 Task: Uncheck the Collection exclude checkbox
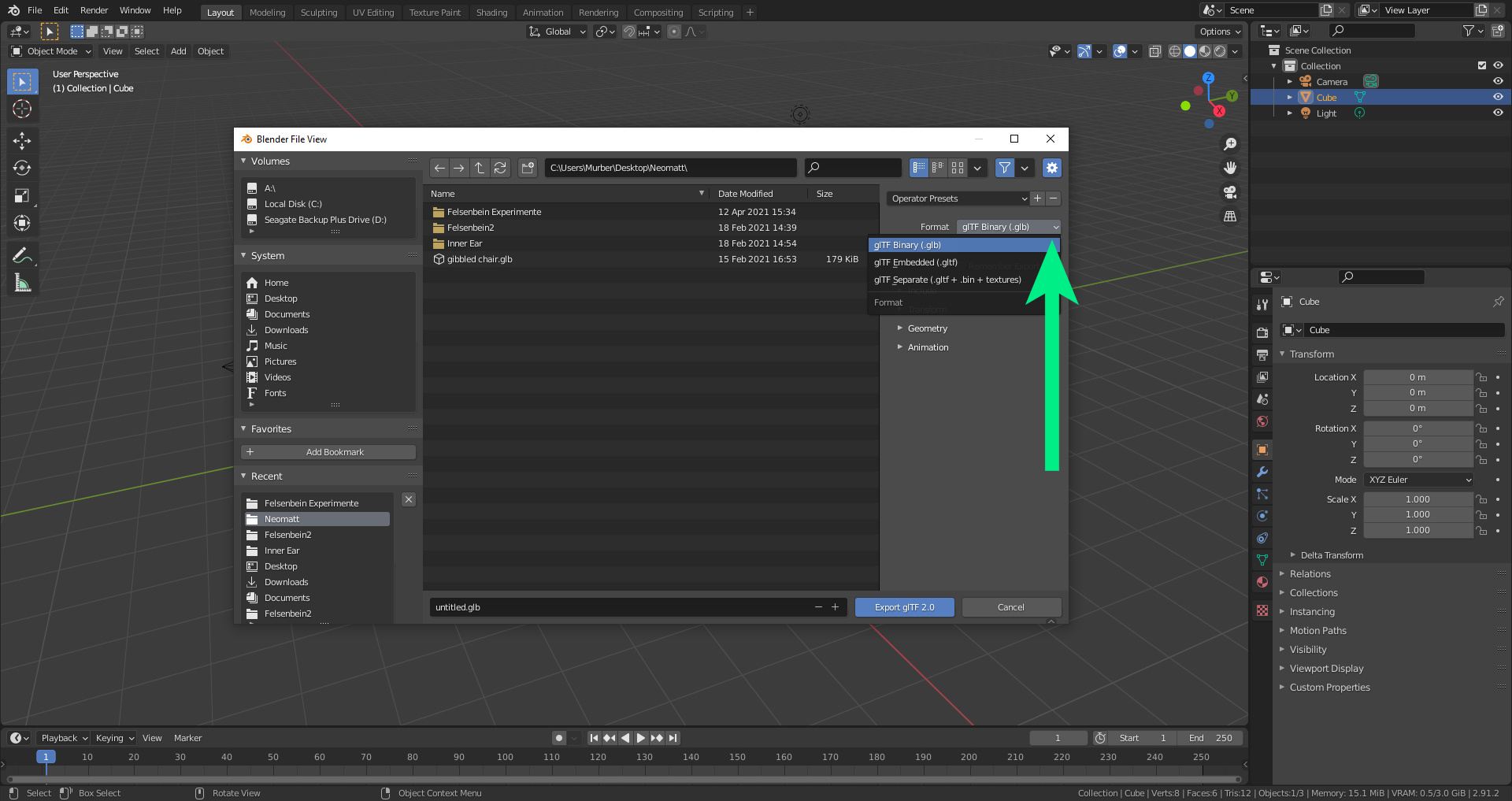[x=1481, y=66]
